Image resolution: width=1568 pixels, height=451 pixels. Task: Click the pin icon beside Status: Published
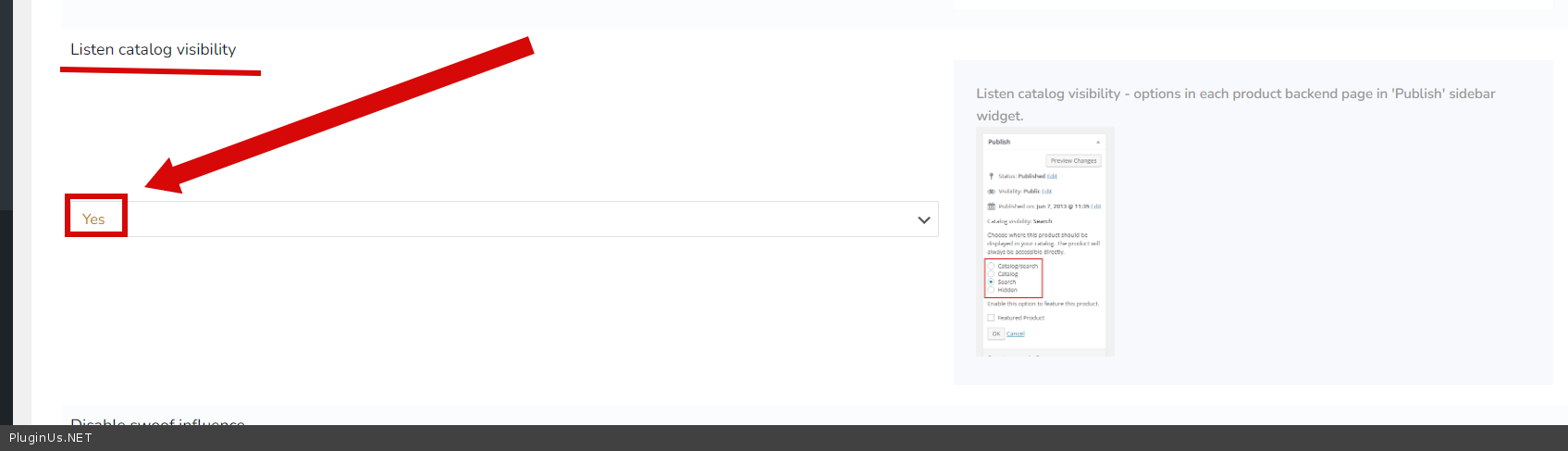992,176
